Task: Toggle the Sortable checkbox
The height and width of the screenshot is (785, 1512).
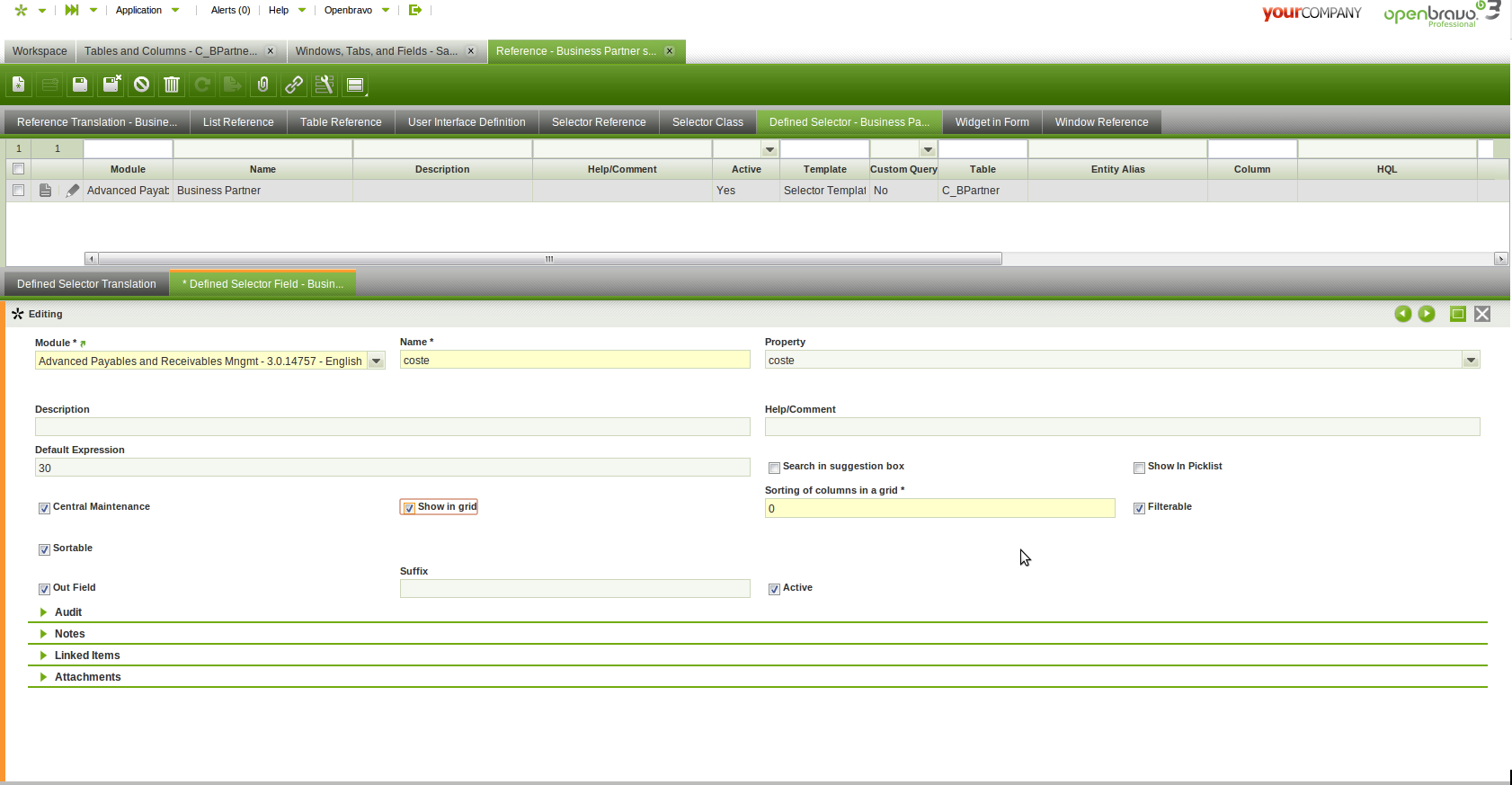Action: point(44,549)
